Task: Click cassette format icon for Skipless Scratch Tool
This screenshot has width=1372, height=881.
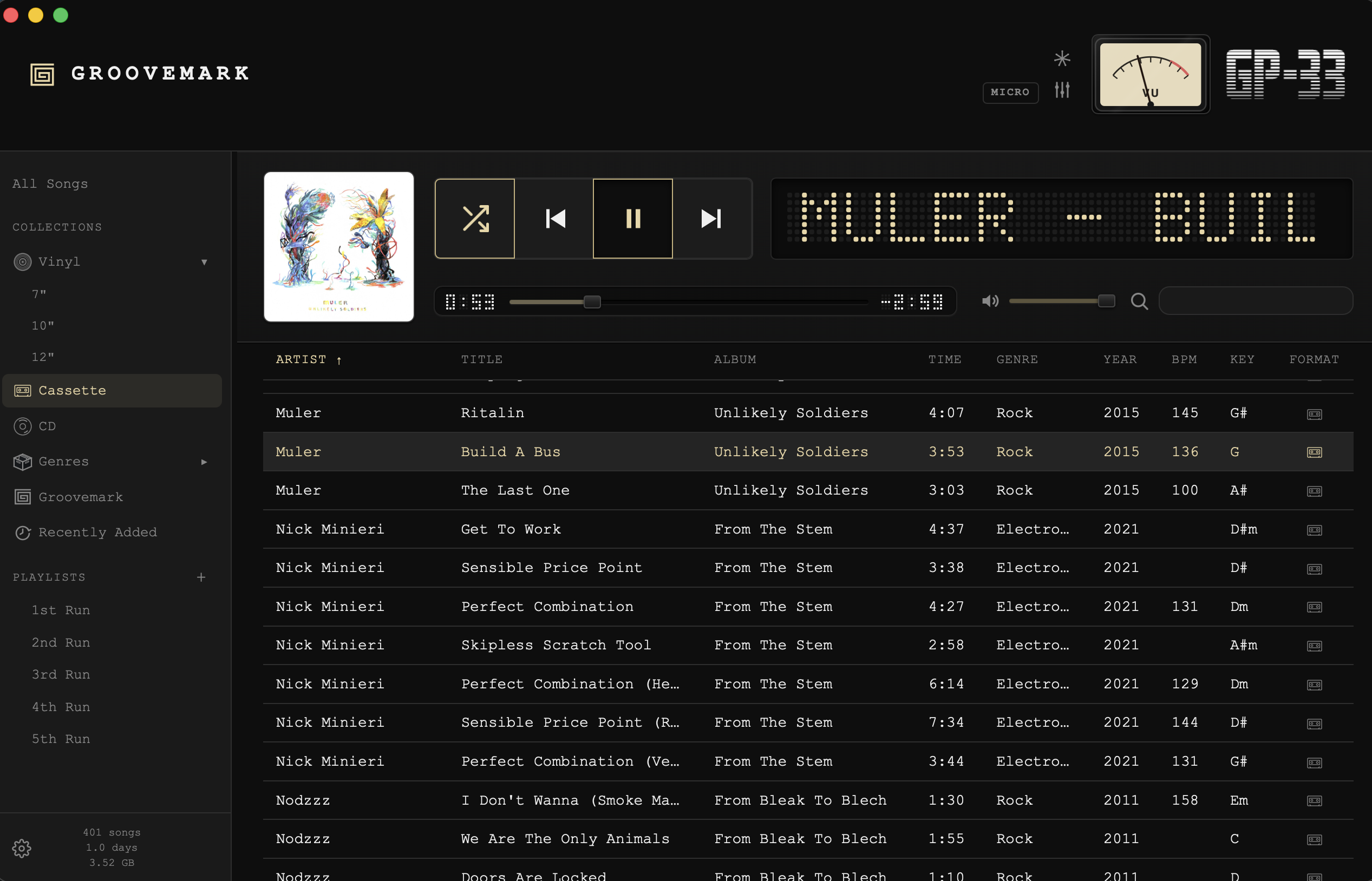Action: click(1314, 646)
